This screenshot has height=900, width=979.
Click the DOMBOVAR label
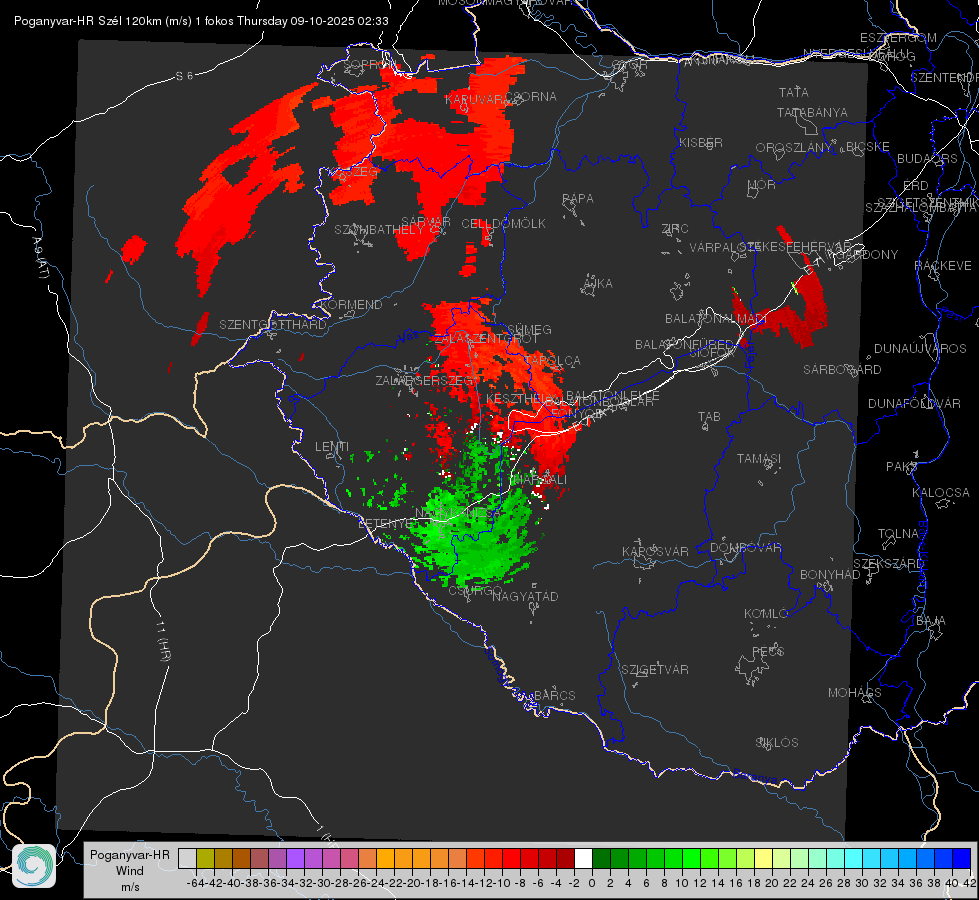[745, 548]
